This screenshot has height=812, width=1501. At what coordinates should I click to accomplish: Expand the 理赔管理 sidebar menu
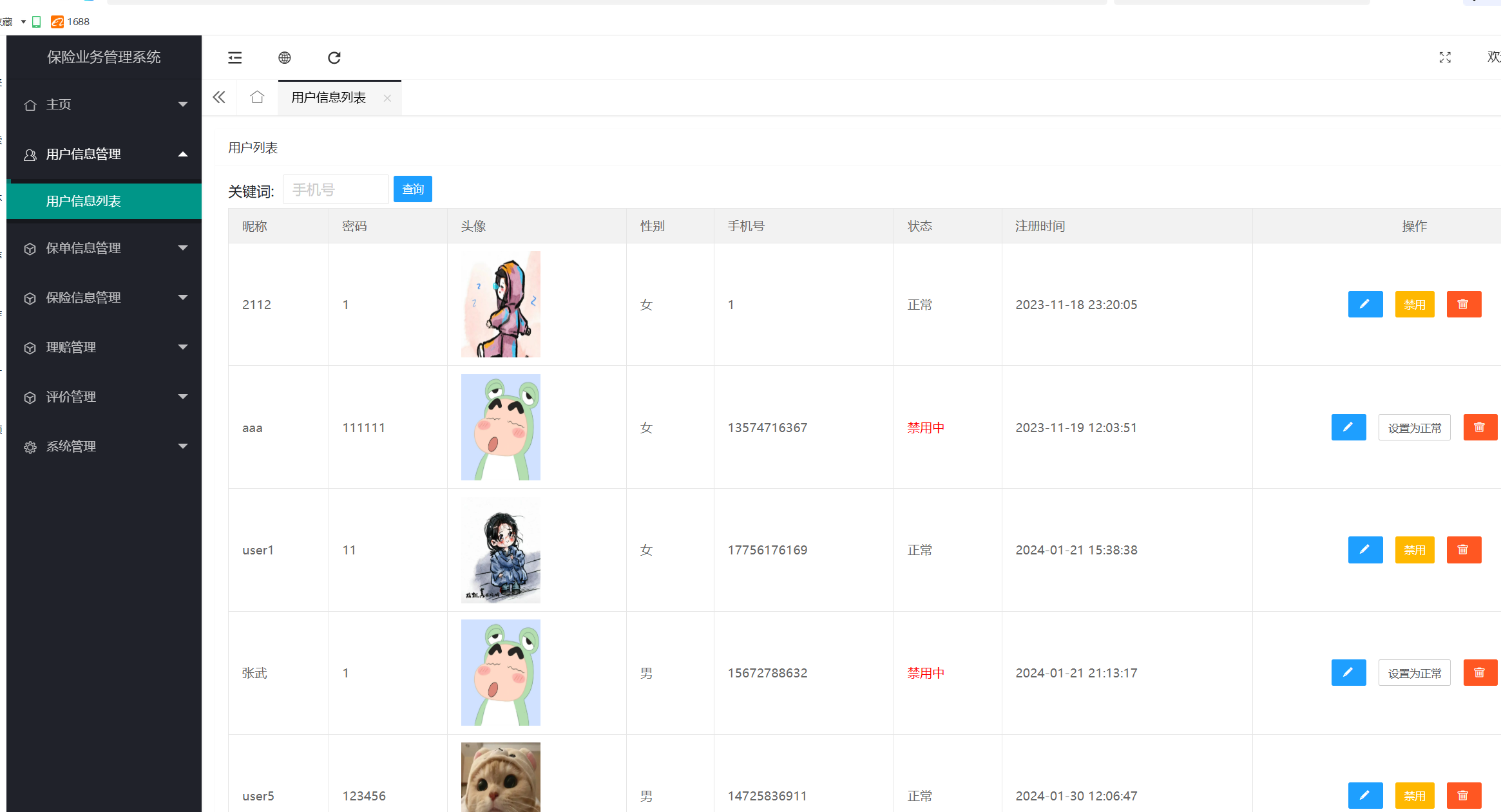click(104, 347)
